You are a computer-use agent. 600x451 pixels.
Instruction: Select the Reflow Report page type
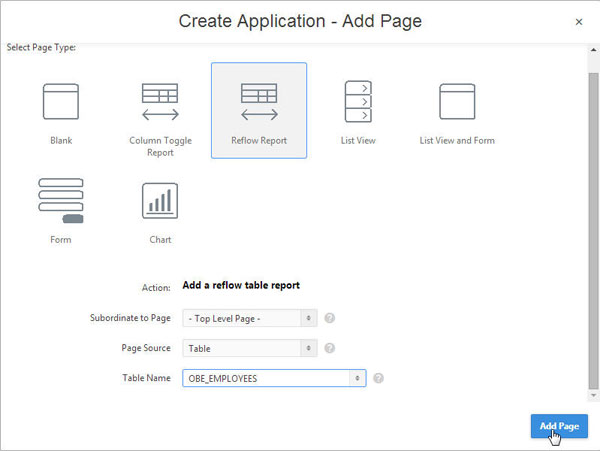coord(259,111)
